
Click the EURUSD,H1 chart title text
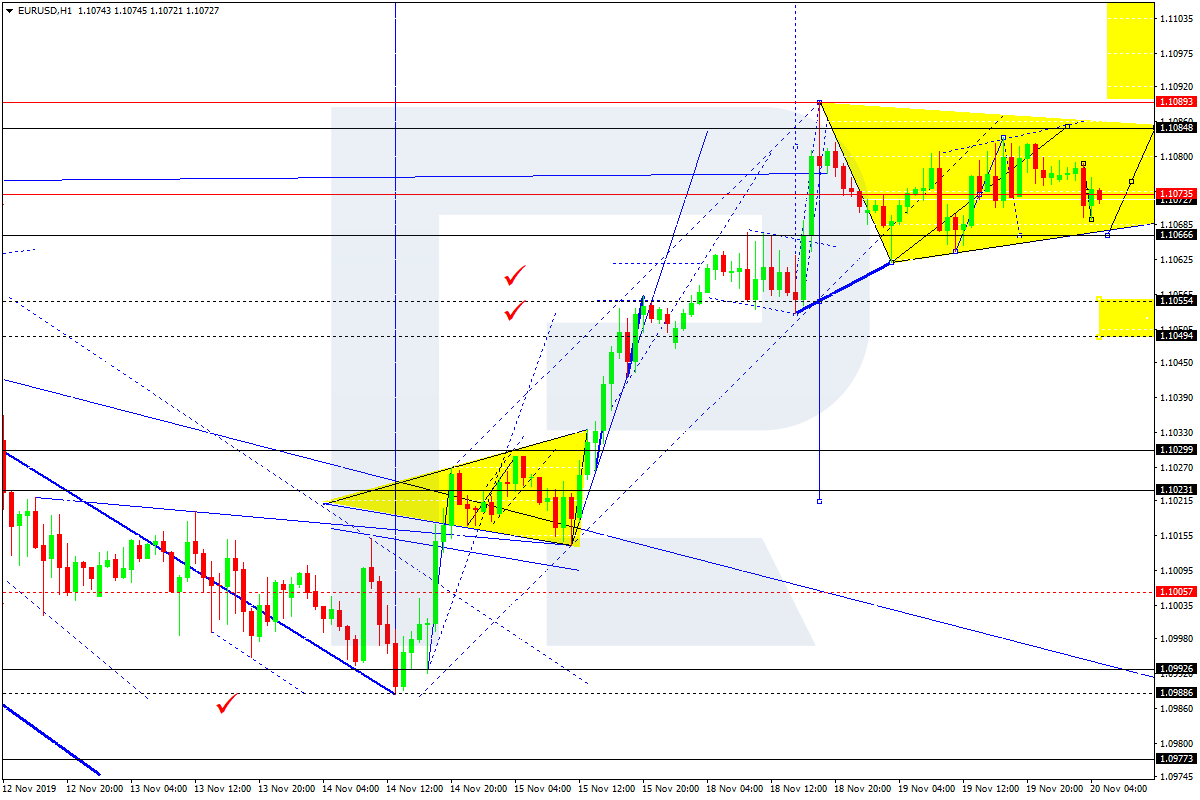click(45, 10)
